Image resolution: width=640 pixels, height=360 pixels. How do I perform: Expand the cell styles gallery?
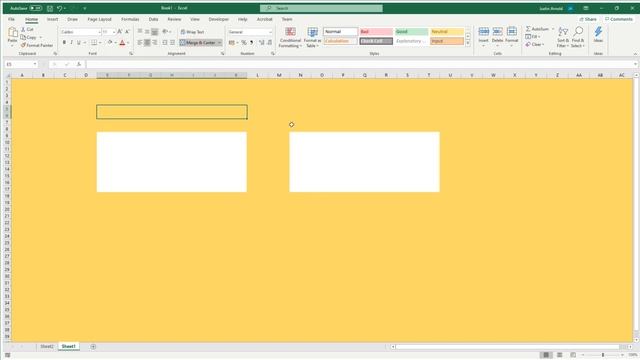coord(468,44)
